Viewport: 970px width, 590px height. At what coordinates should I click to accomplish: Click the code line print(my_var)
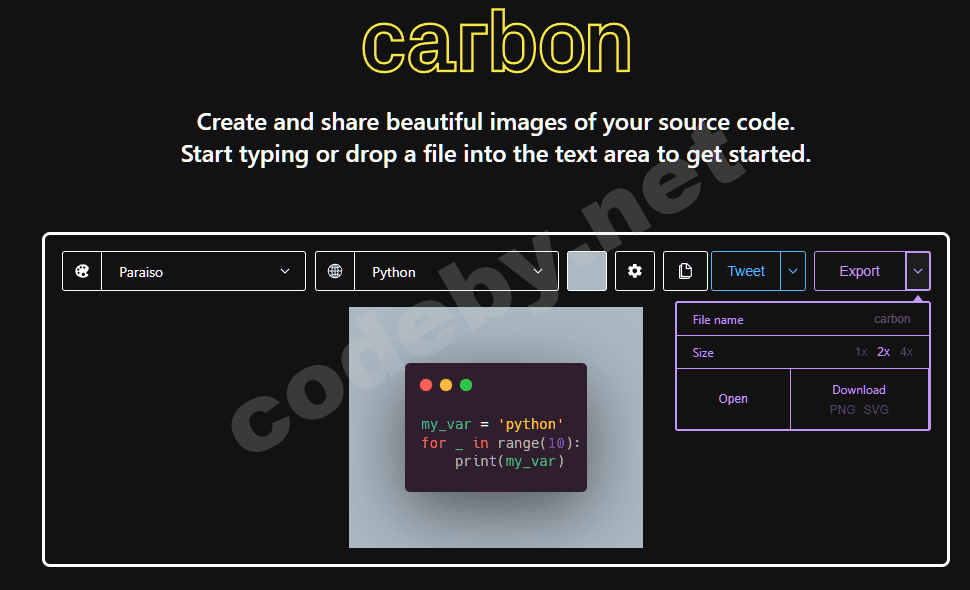[x=510, y=461]
